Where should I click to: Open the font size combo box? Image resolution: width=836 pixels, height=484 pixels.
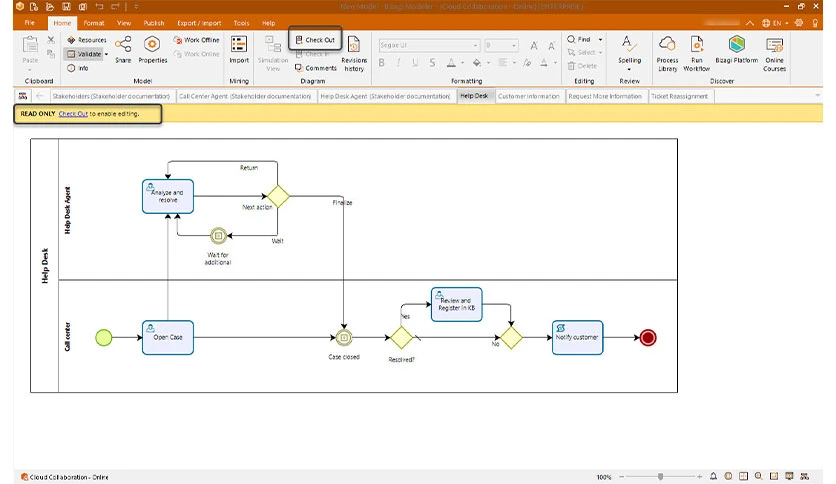click(501, 45)
